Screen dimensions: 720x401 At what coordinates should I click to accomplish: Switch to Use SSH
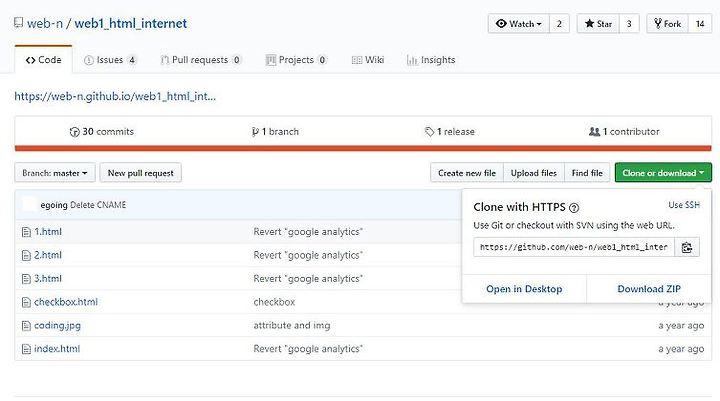point(684,205)
